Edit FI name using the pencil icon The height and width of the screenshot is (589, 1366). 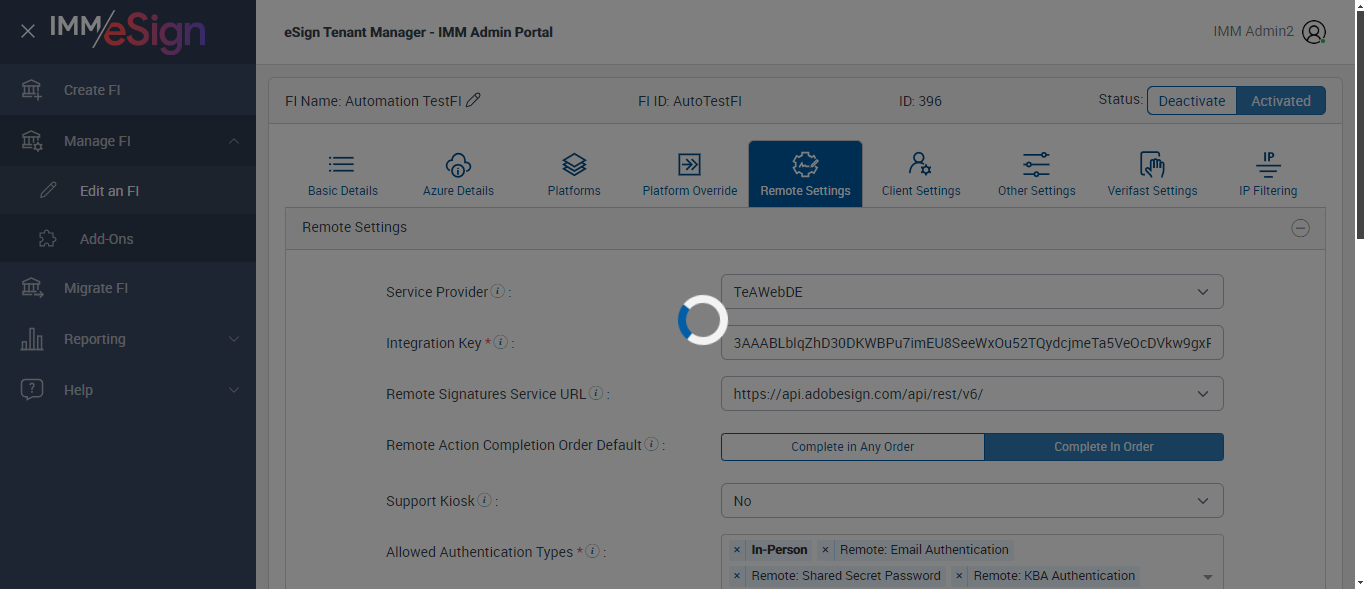473,100
